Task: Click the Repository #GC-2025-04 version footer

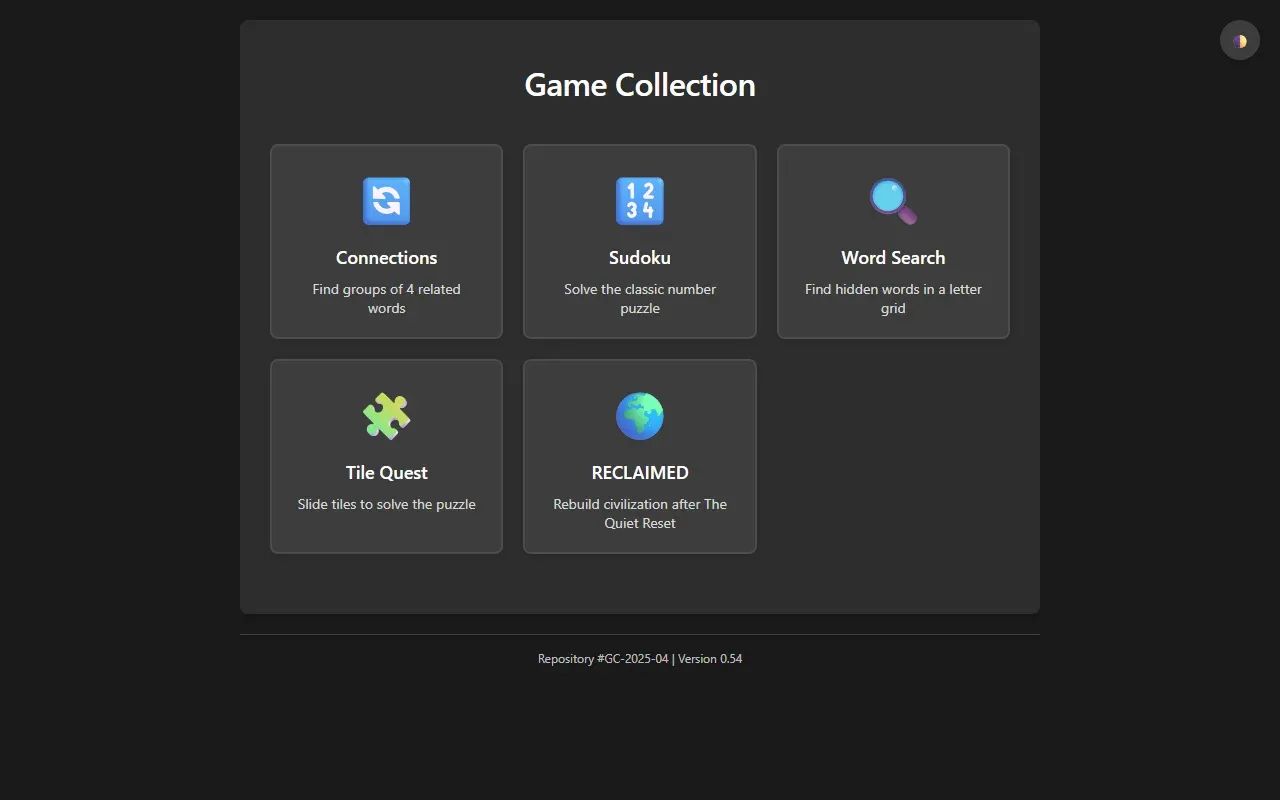Action: point(640,659)
